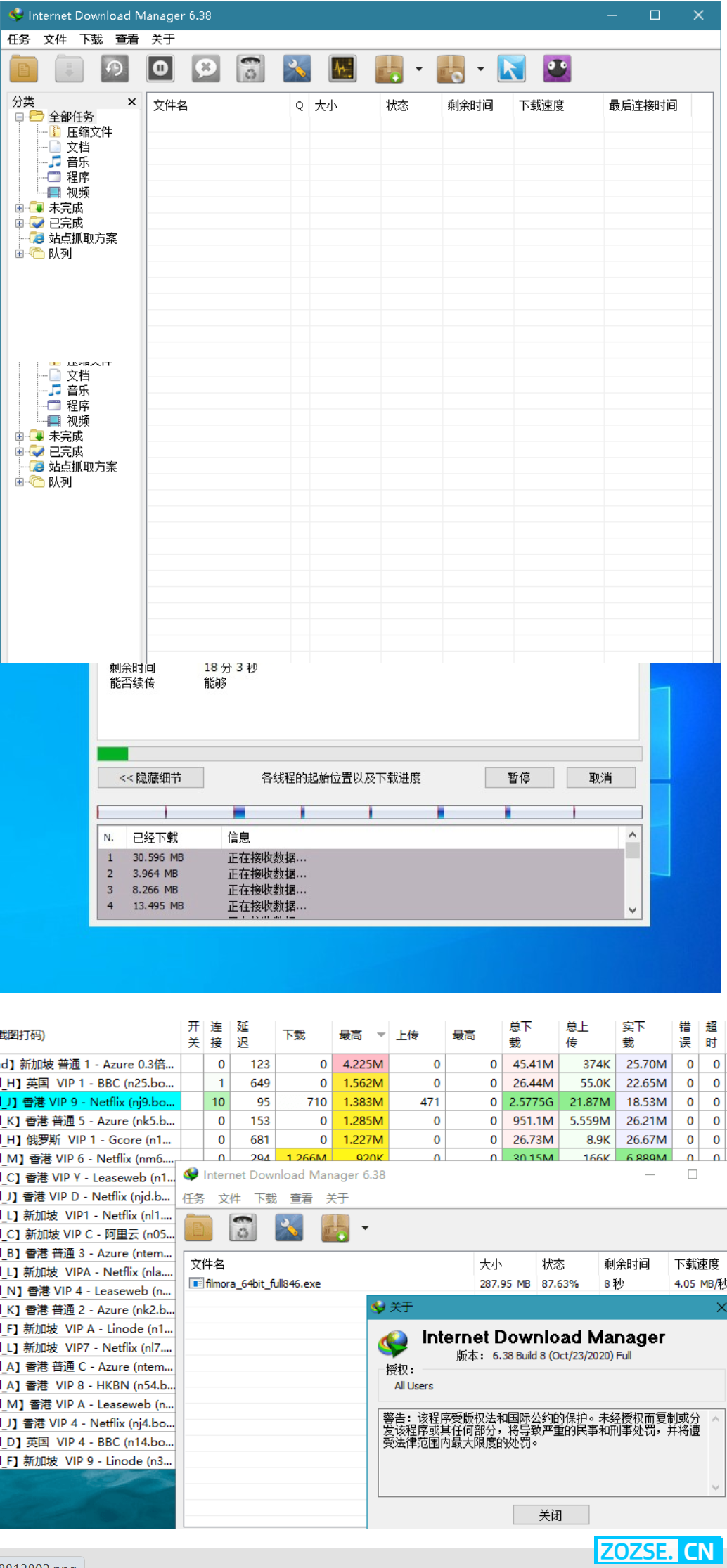
Task: Click the grey X delete-task toolbar icon
Action: tap(206, 69)
